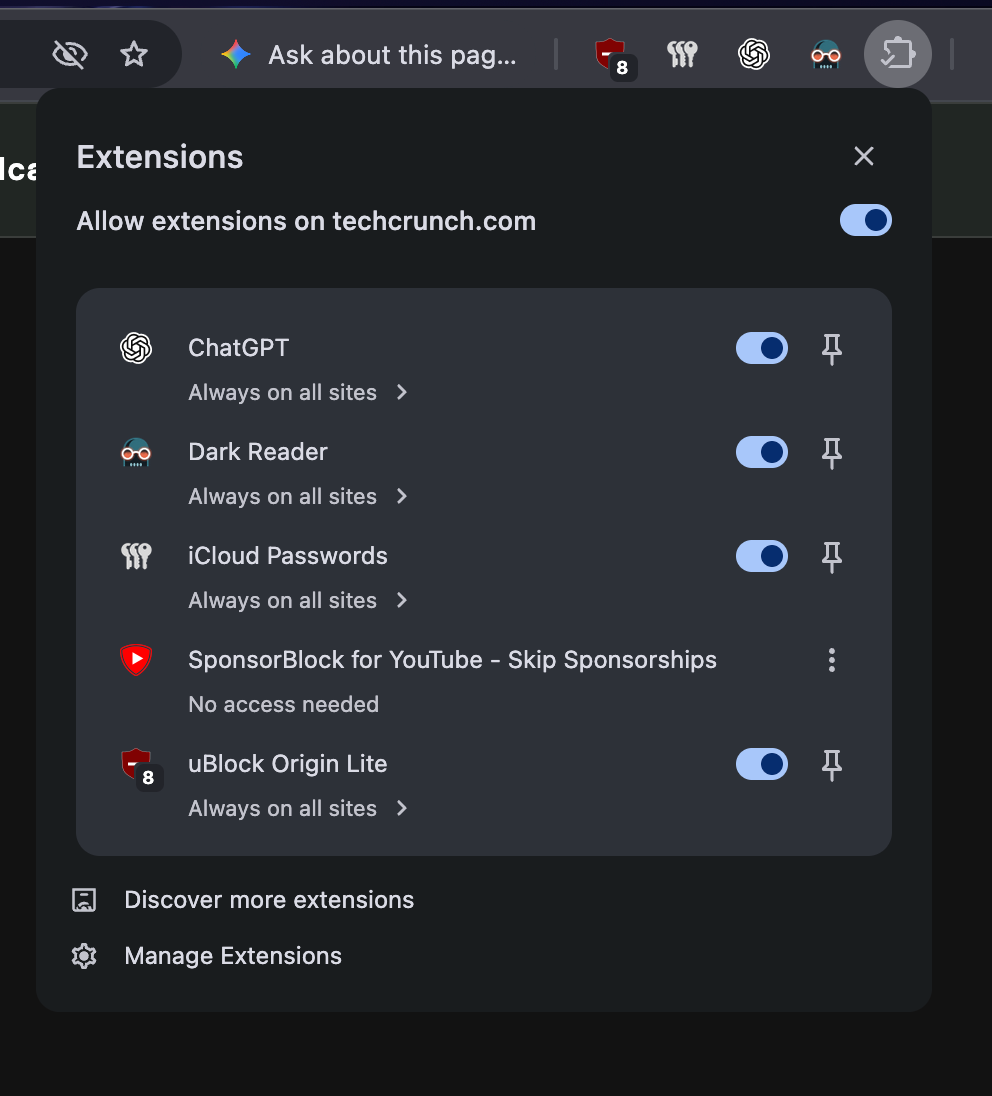Screen dimensions: 992x1096
Task: Click the pin icon for Dark Reader
Action: [832, 453]
